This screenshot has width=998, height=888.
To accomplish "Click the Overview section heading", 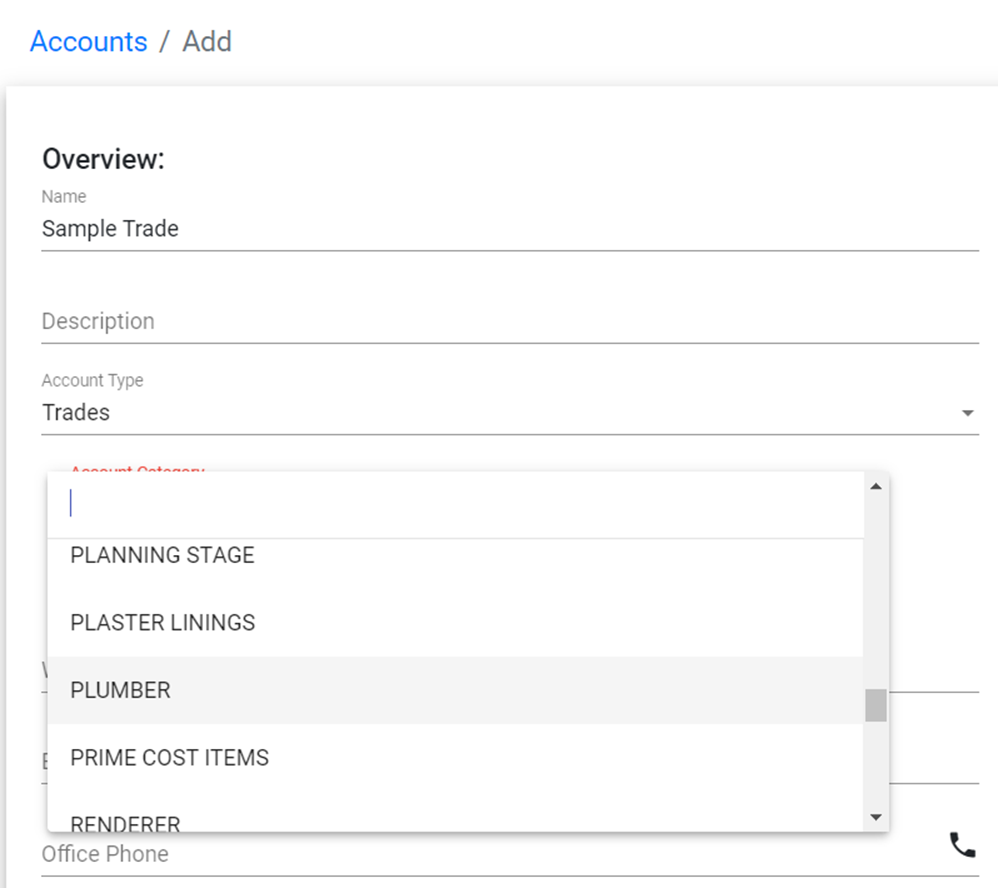I will 103,159.
